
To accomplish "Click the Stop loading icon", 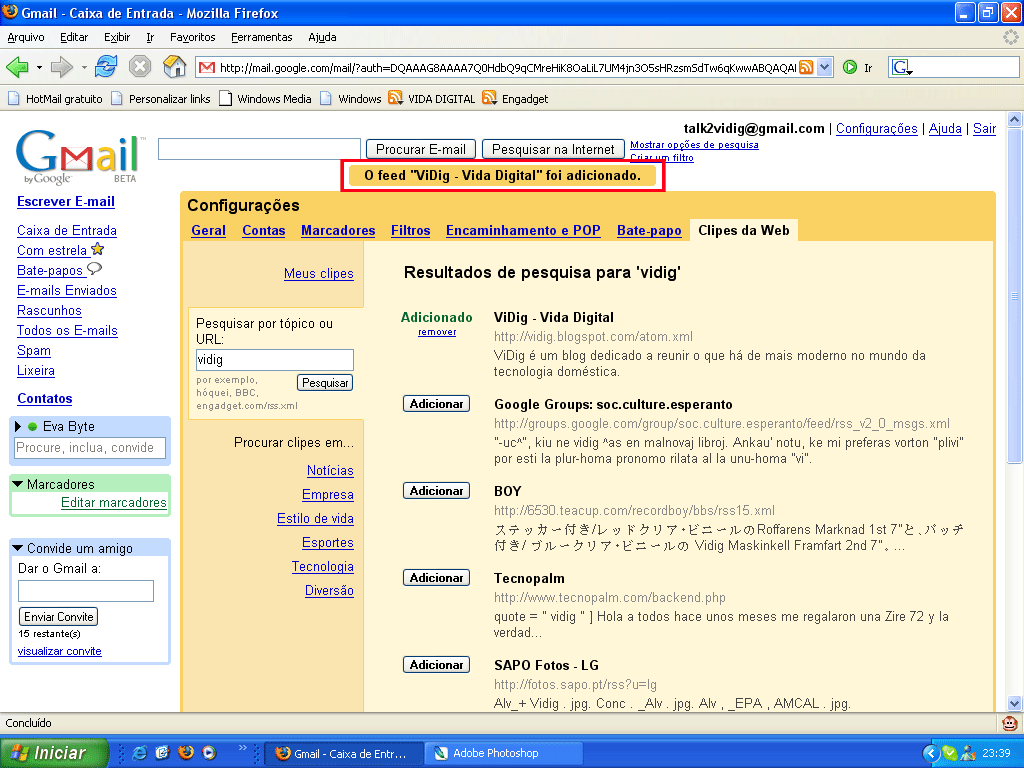I will pyautogui.click(x=140, y=67).
